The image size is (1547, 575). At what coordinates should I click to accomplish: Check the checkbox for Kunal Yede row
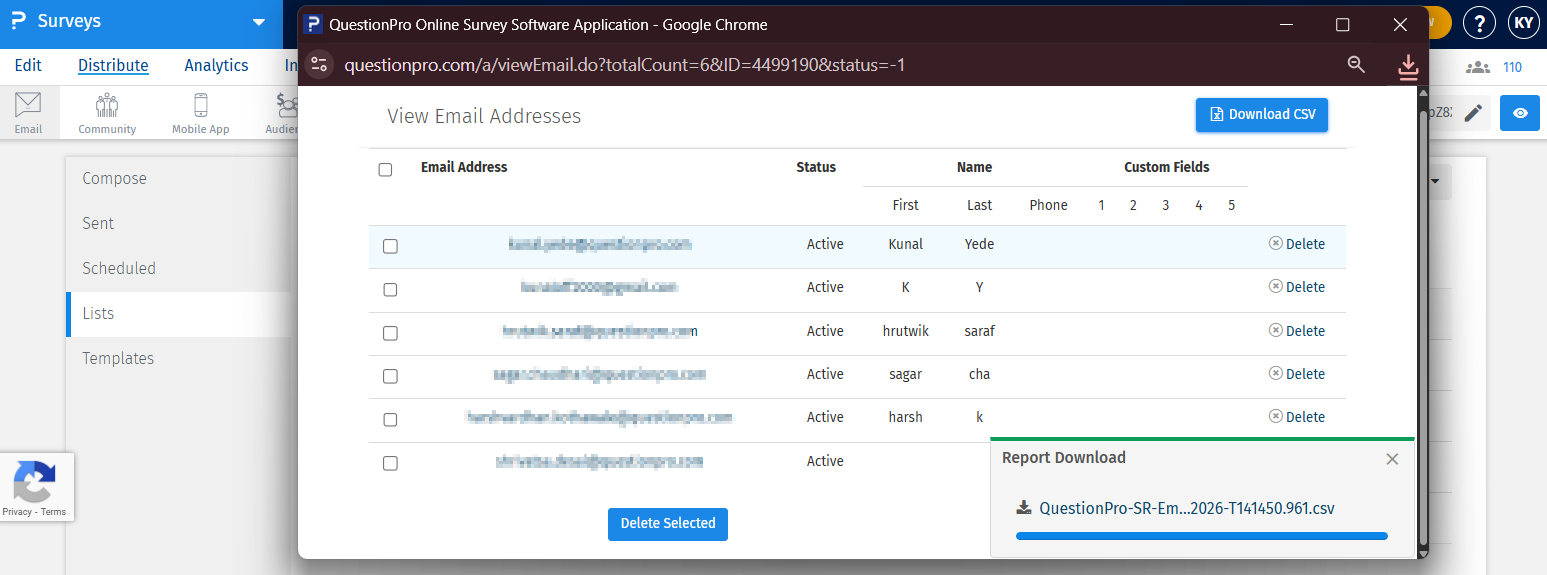click(x=390, y=246)
